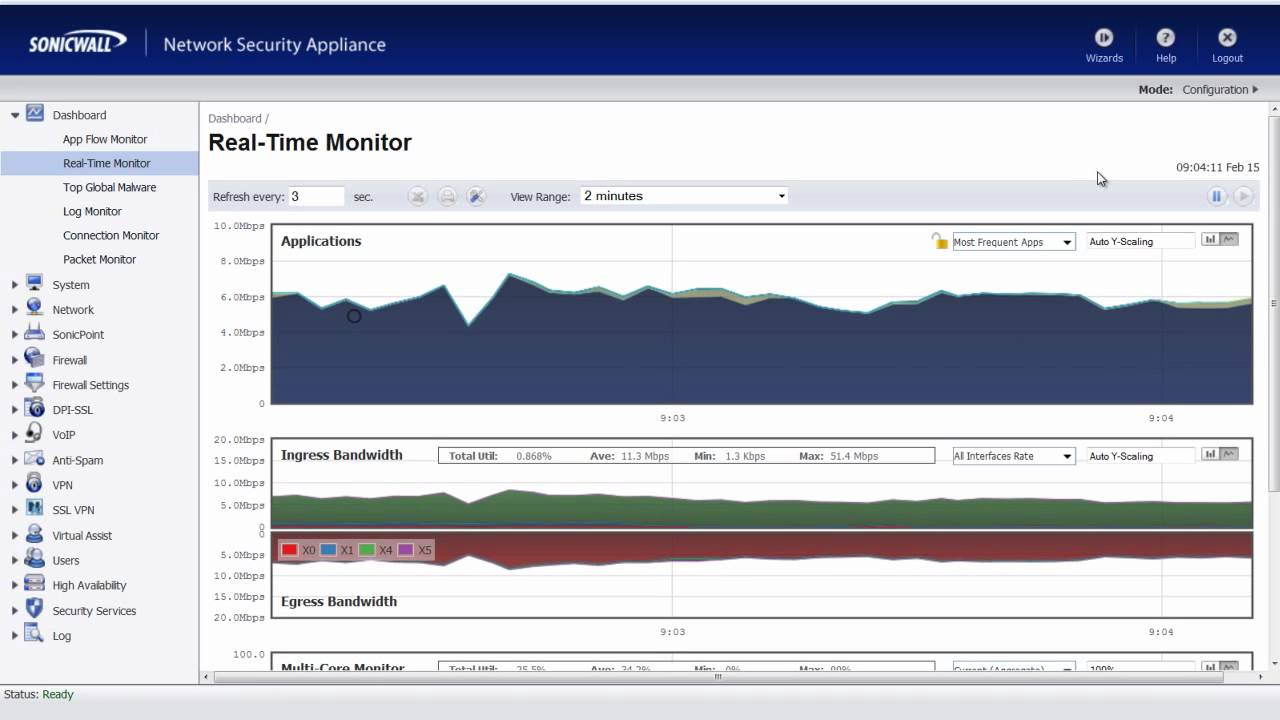Pause the real-time monitor refresh
Image resolution: width=1280 pixels, height=720 pixels.
1216,197
